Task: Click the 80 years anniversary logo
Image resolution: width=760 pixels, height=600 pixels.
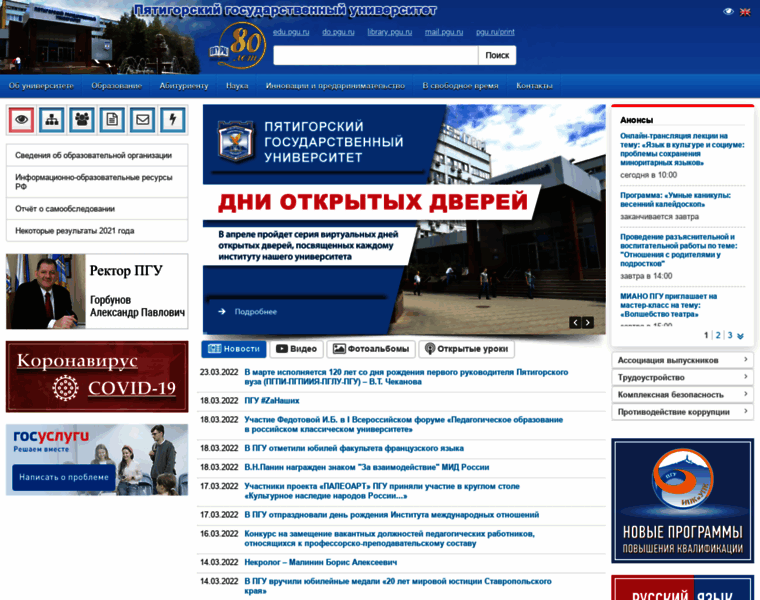Action: click(238, 46)
